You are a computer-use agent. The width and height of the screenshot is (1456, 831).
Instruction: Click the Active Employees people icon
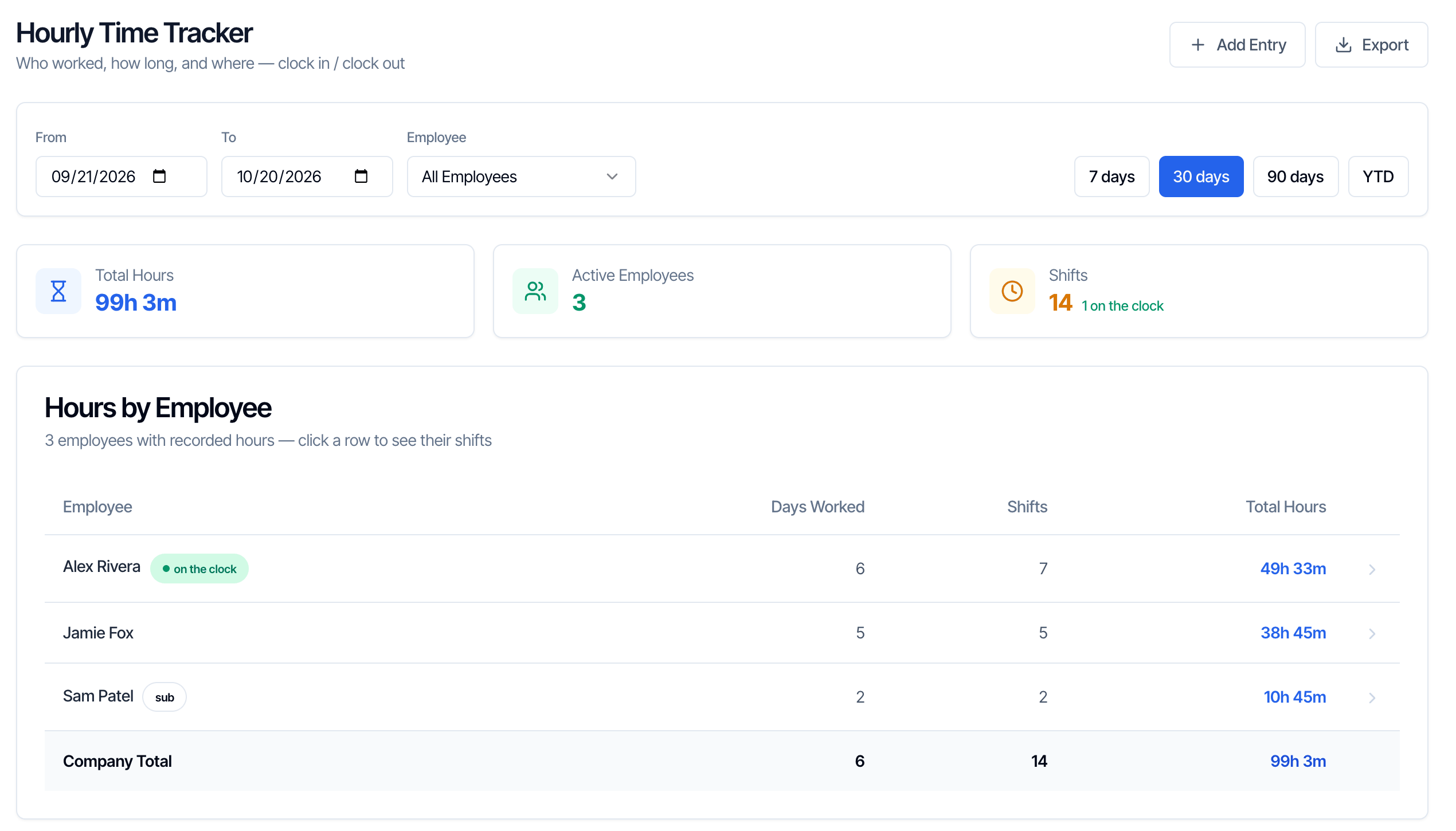pos(535,291)
